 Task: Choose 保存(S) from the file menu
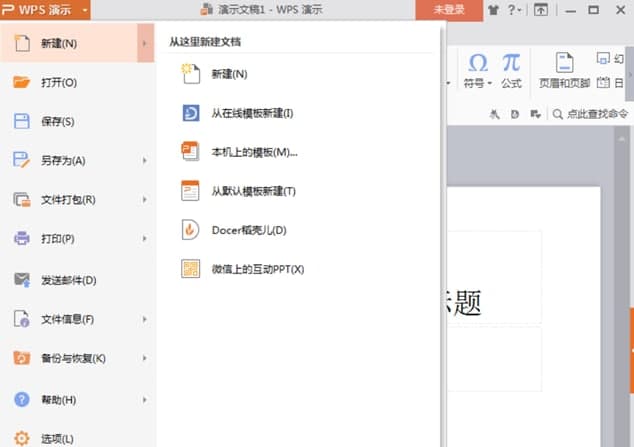58,122
